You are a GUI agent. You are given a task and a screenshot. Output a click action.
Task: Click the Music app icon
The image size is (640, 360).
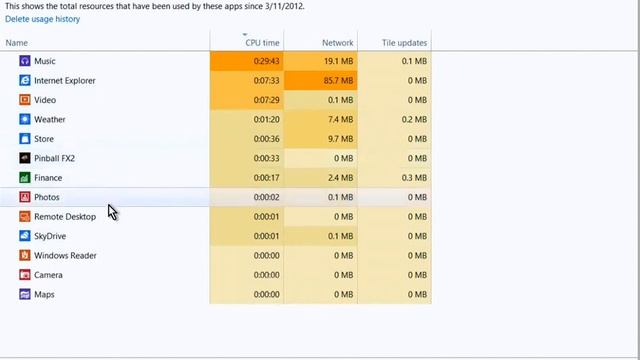(x=25, y=61)
